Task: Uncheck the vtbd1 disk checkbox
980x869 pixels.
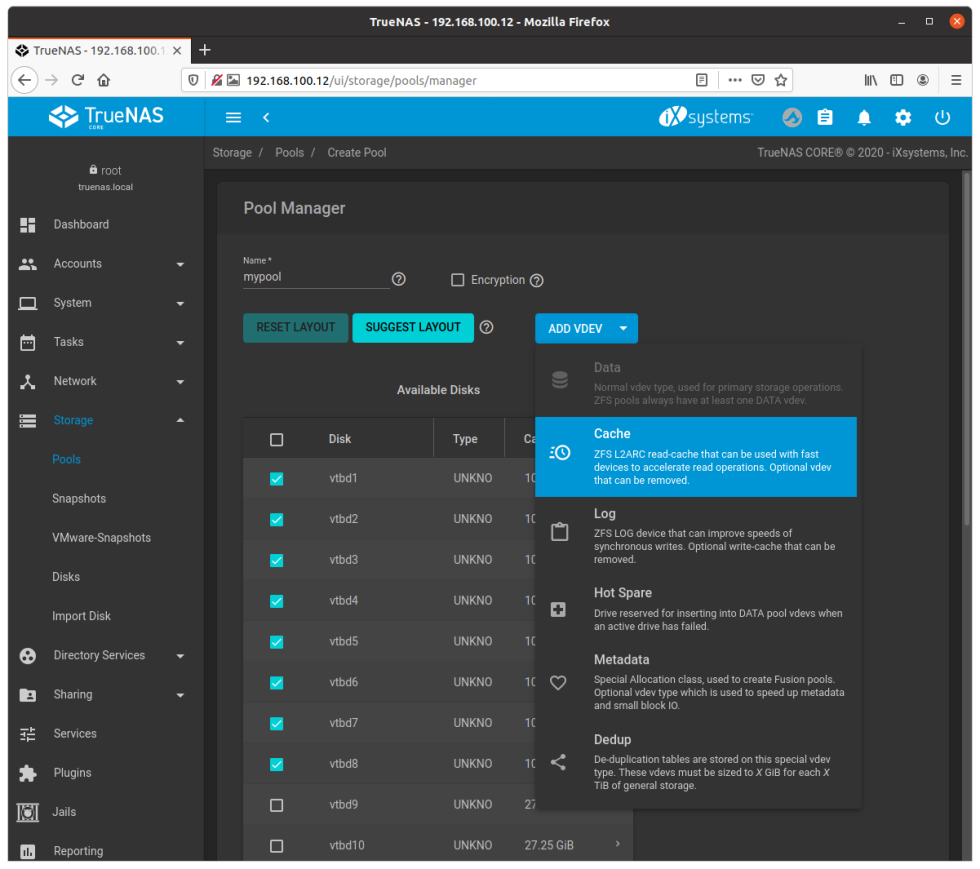Action: pyautogui.click(x=276, y=478)
